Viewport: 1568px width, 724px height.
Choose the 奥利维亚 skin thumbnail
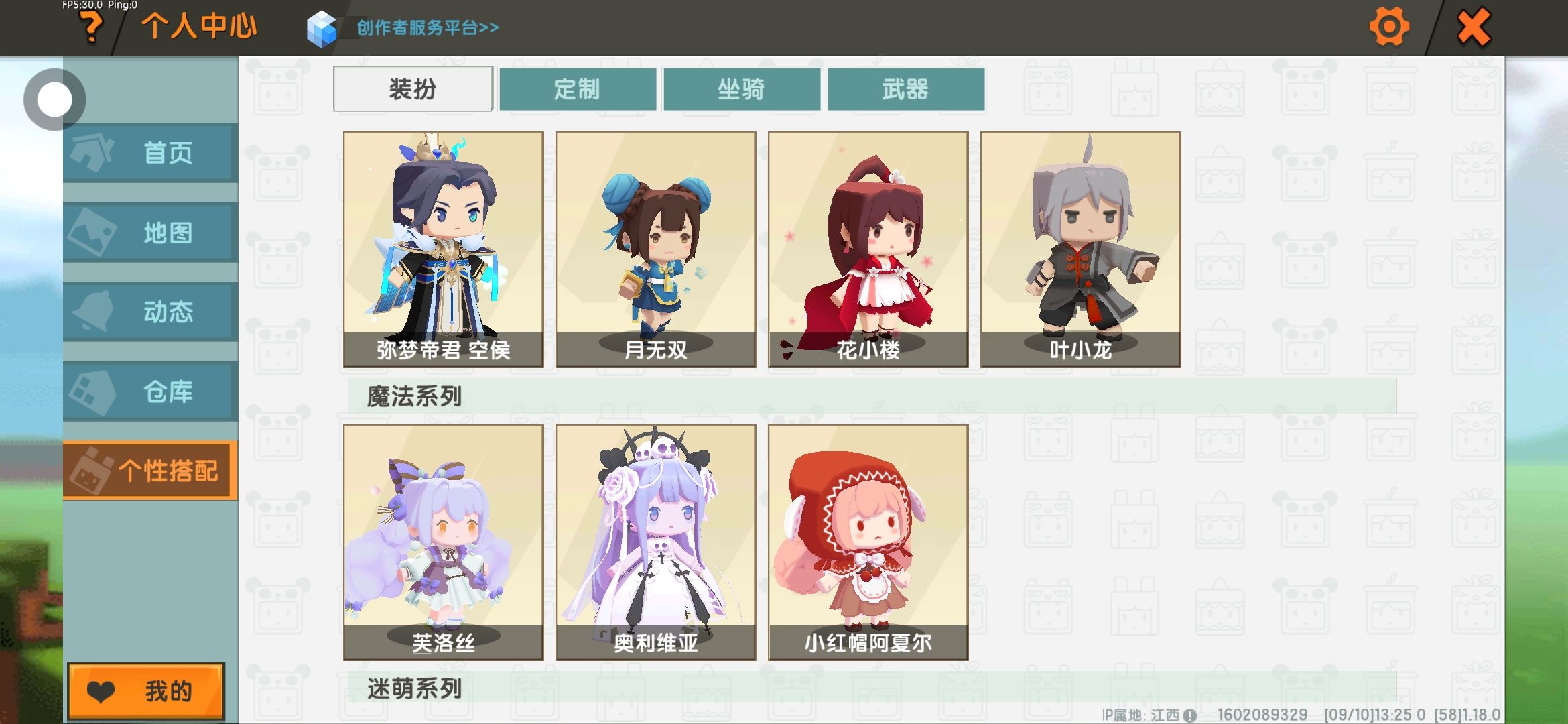[x=656, y=542]
